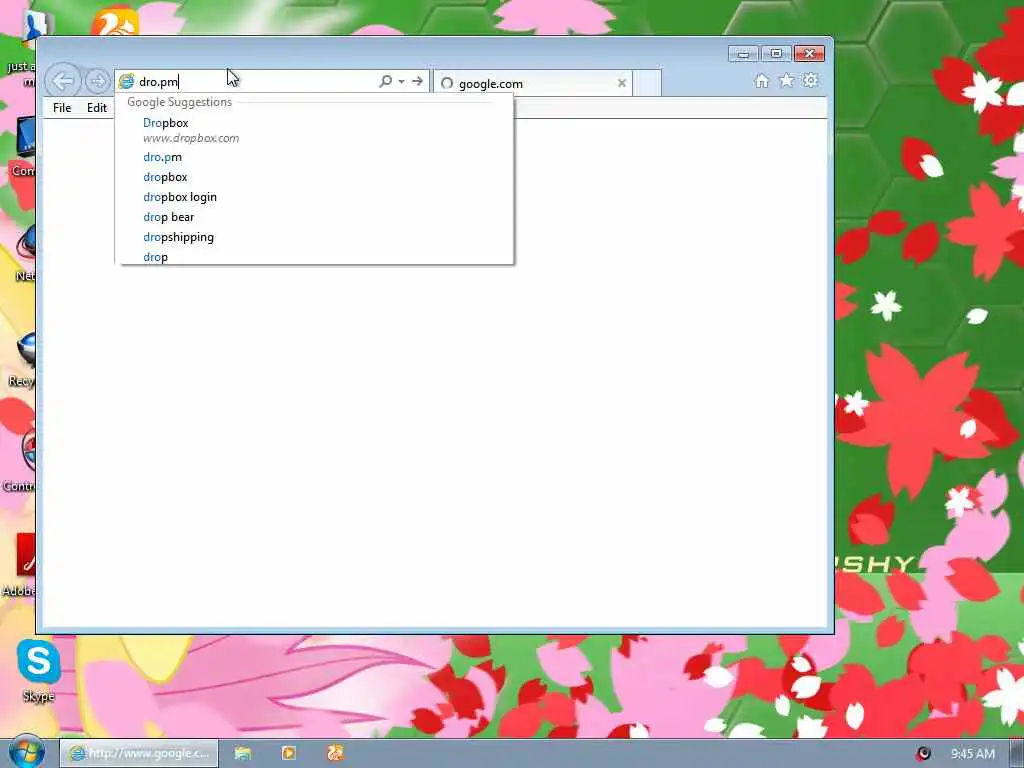Click the 9:45 AM system clock

pos(973,754)
